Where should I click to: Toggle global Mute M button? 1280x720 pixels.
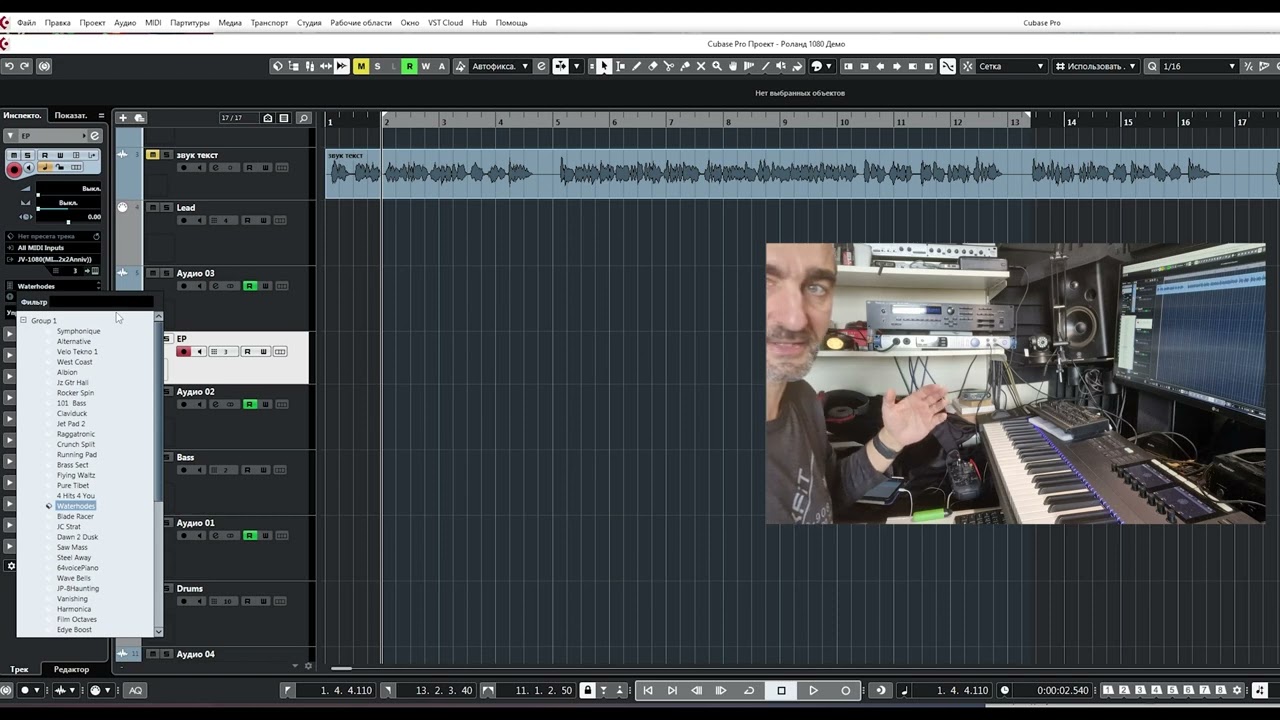pyautogui.click(x=361, y=66)
